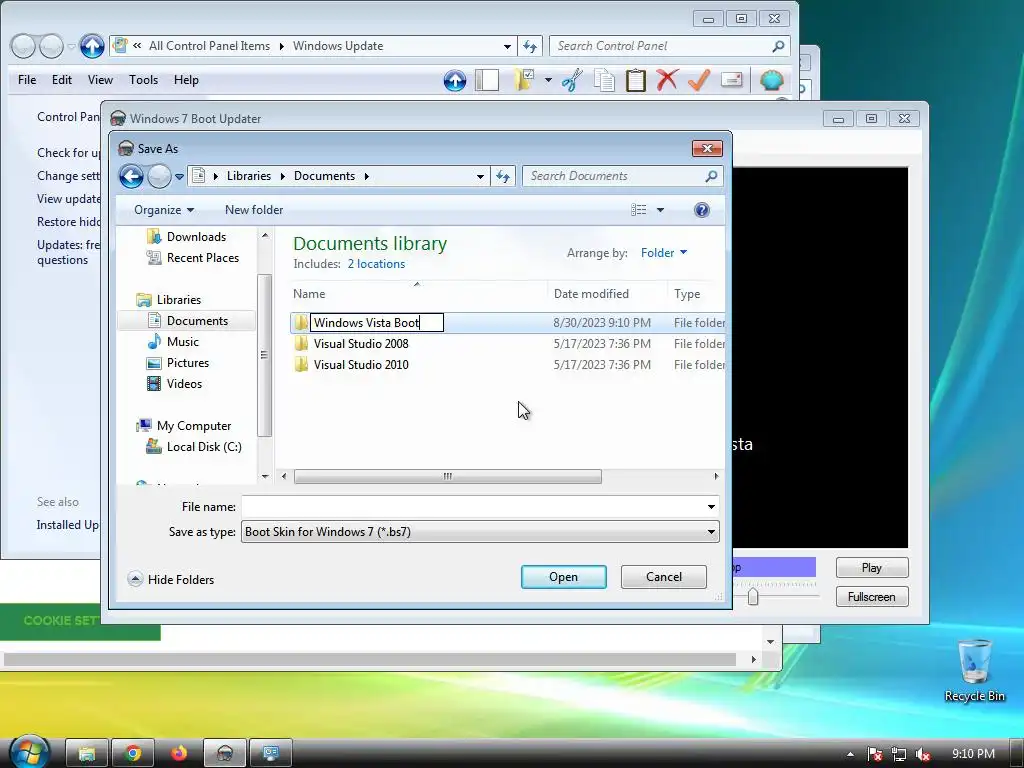Click the Back arrow in Save As dialog
The width and height of the screenshot is (1024, 768).
(131, 176)
